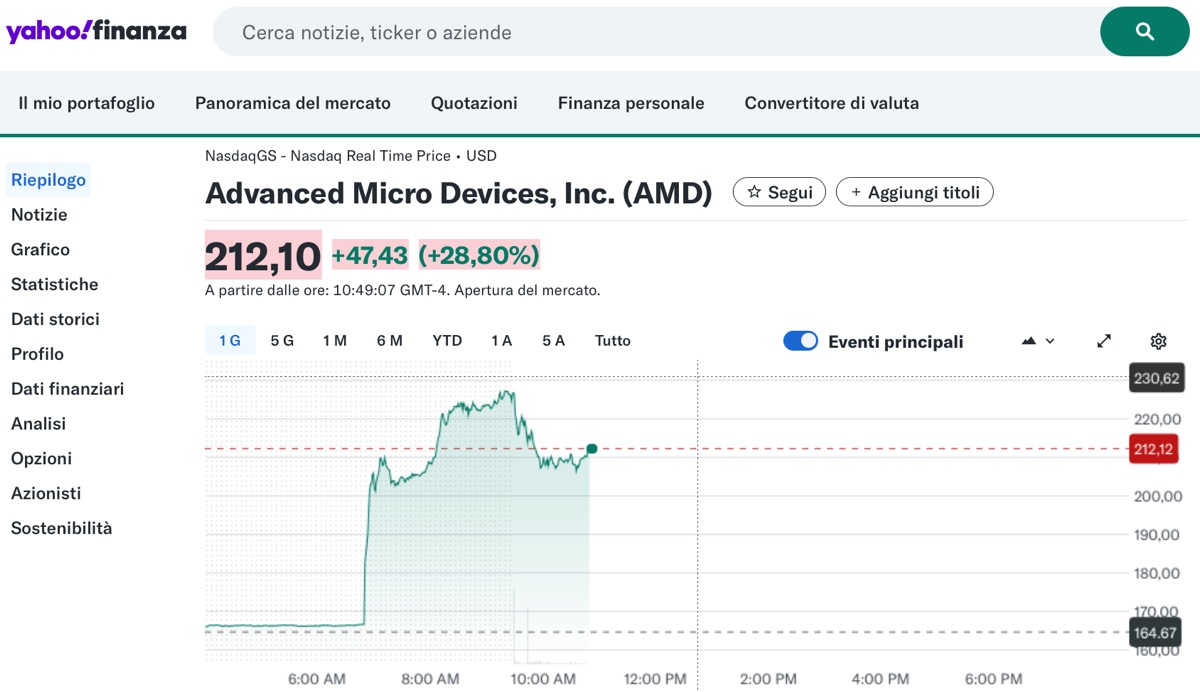Enable the 5 G time range
The width and height of the screenshot is (1200, 692).
pyautogui.click(x=281, y=340)
